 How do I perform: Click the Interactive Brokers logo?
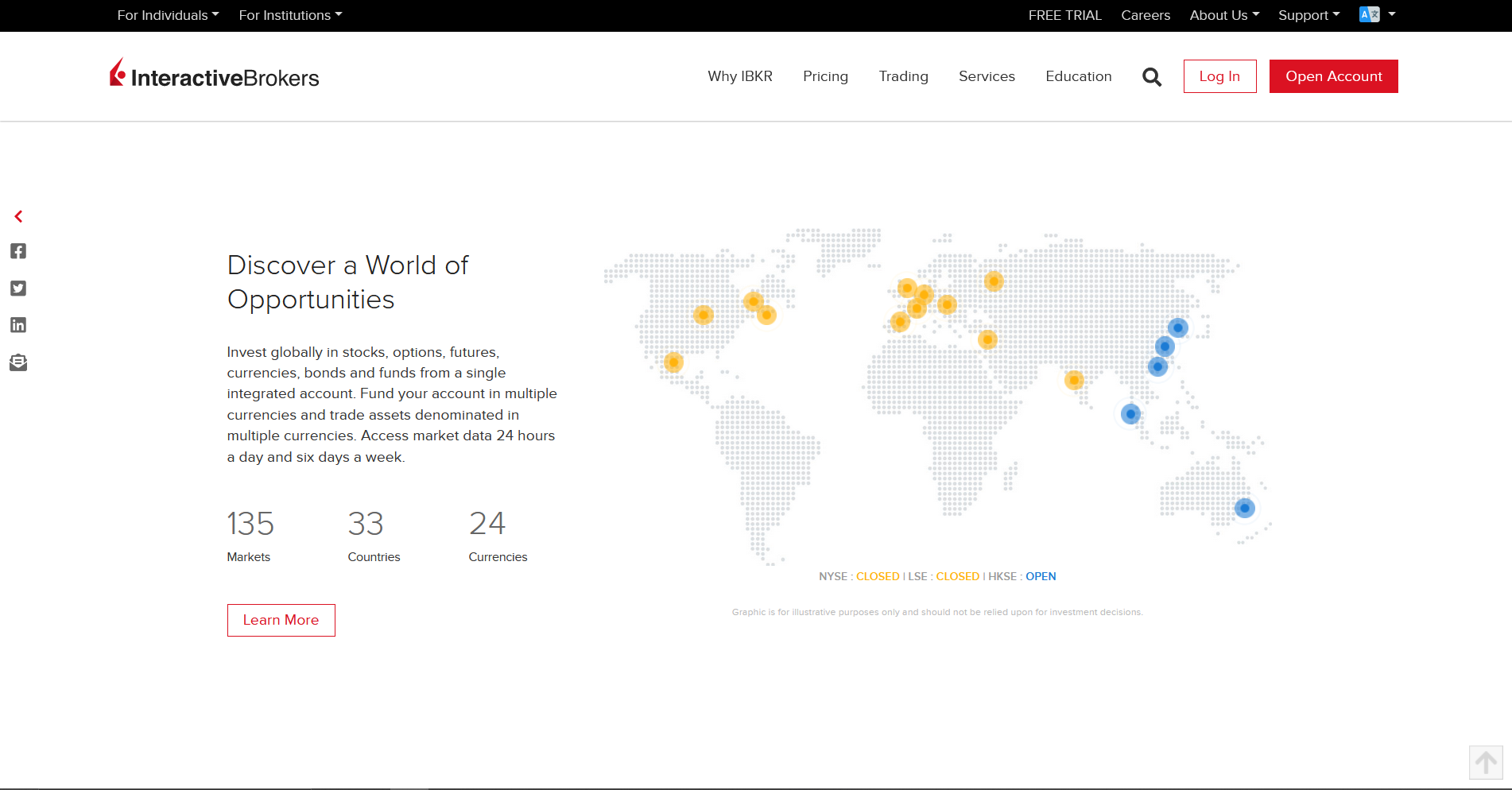click(214, 74)
